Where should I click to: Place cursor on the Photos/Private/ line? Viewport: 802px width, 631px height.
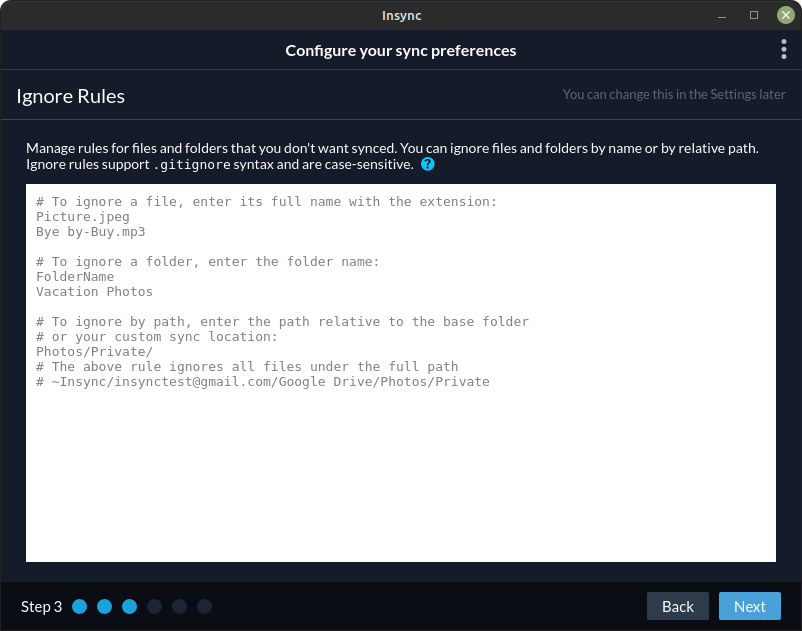click(94, 352)
